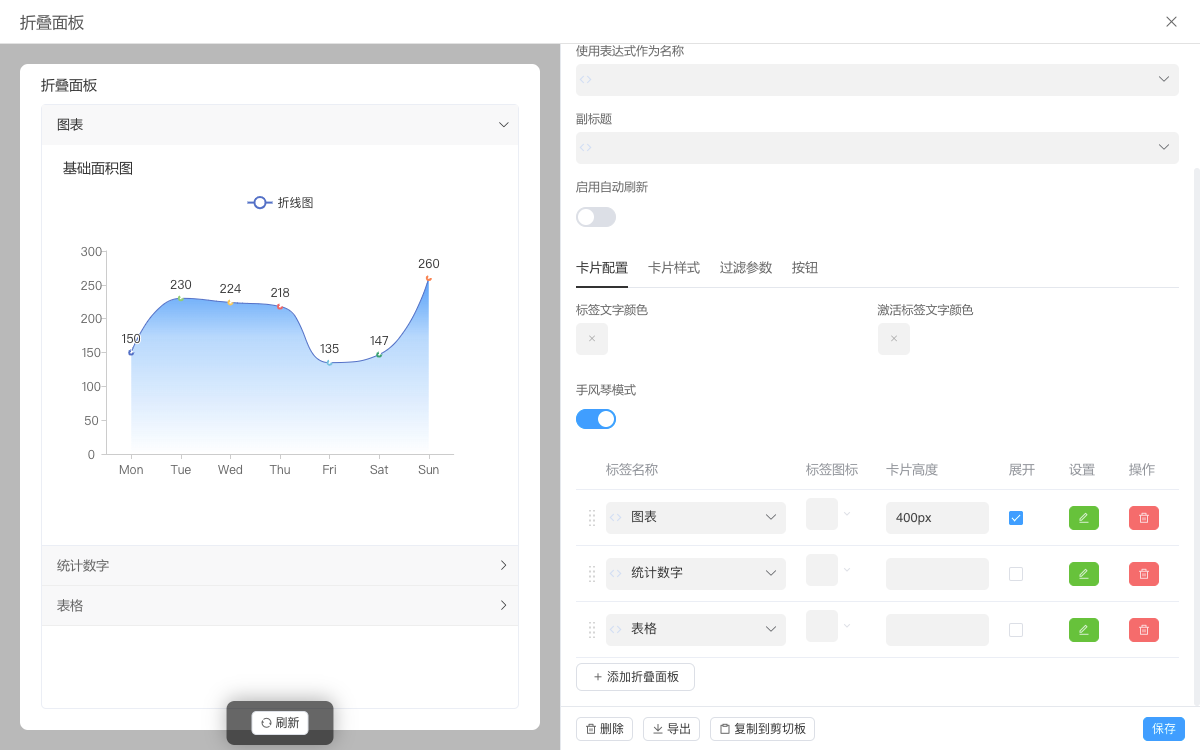The height and width of the screenshot is (750, 1200).
Task: Click the 折线图 line chart legend icon
Action: [259, 202]
